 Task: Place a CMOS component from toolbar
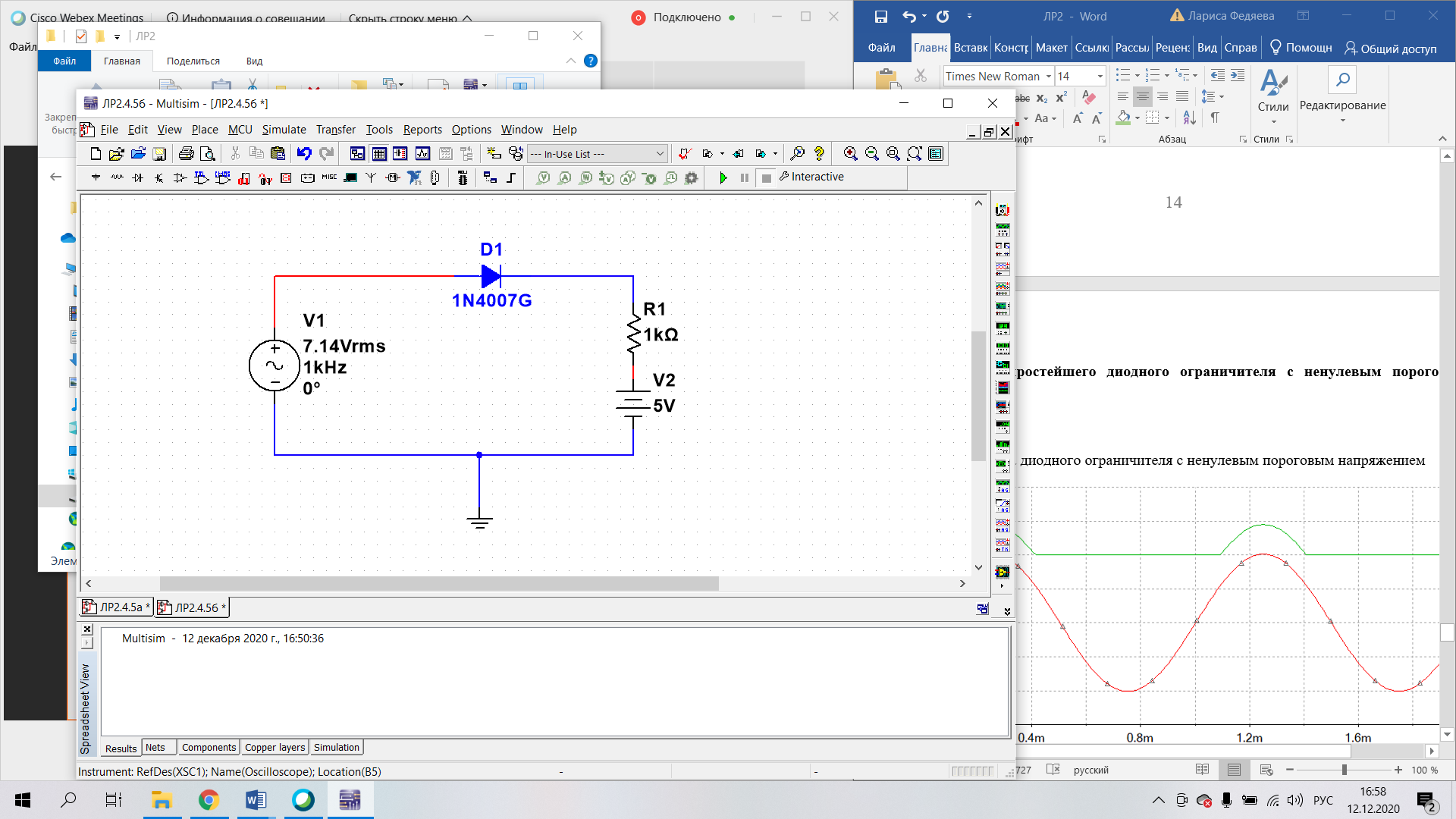222,177
